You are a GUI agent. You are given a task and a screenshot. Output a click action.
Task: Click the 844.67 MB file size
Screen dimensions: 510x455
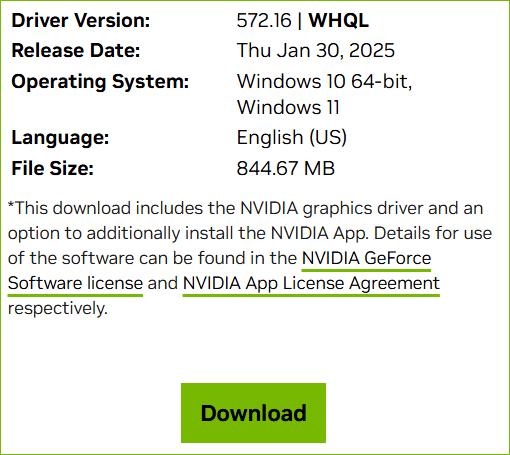point(286,168)
